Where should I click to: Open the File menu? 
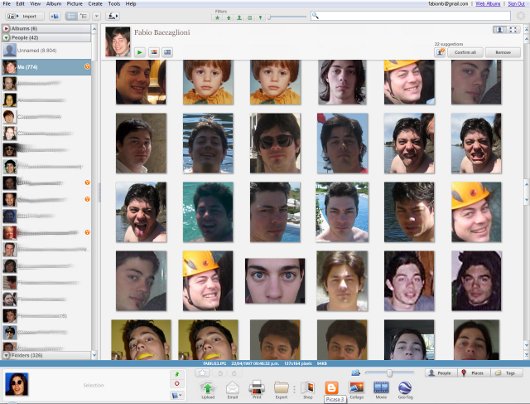point(6,4)
